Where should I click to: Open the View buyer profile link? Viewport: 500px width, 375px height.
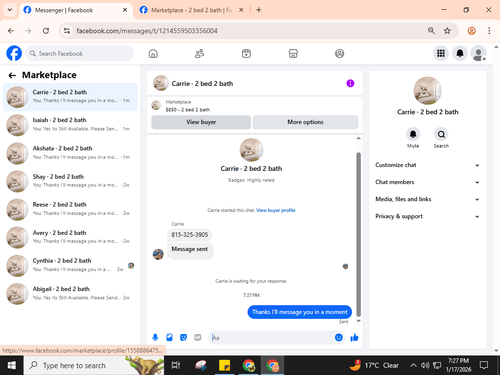(x=276, y=210)
